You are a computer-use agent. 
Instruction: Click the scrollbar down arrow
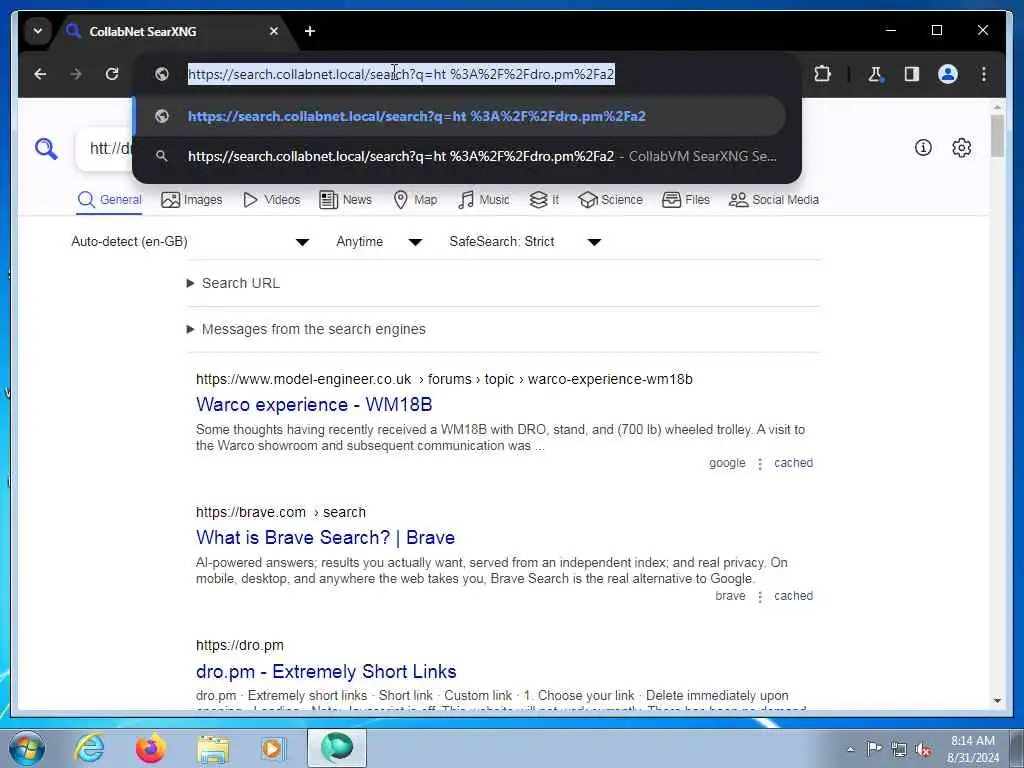pyautogui.click(x=997, y=701)
